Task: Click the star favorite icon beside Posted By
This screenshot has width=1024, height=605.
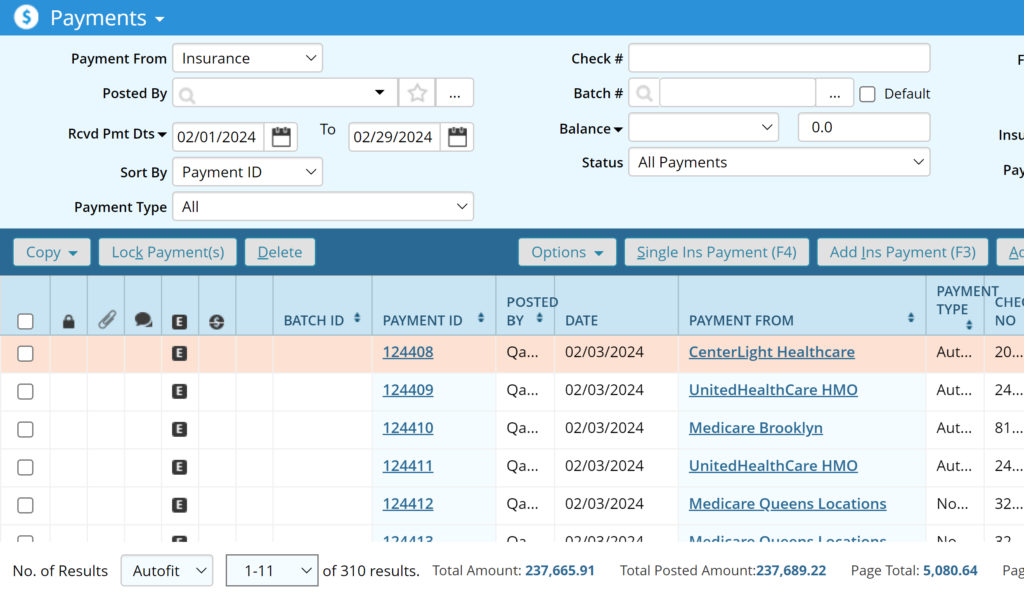Action: click(417, 93)
